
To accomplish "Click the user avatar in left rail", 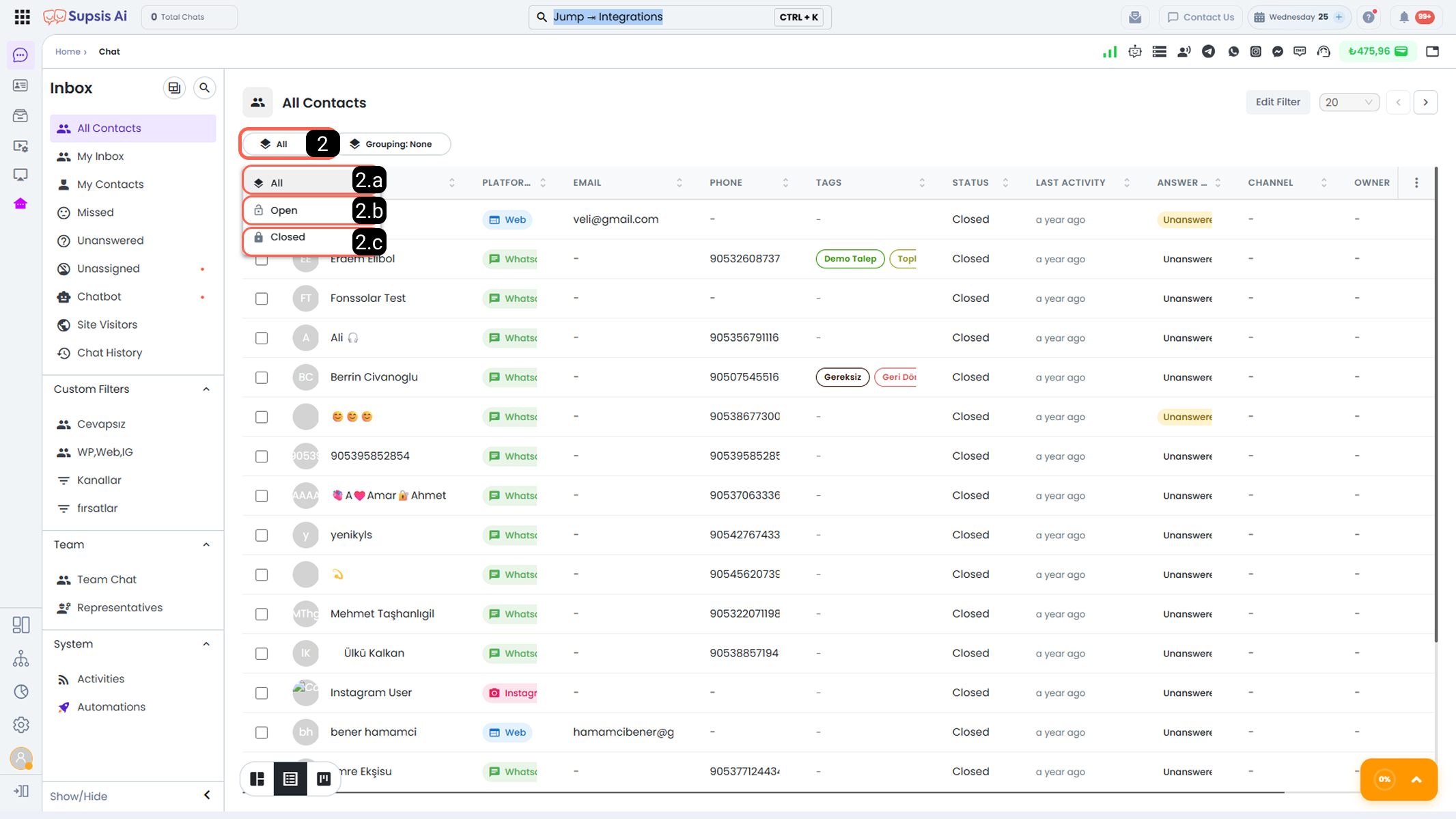I will pyautogui.click(x=21, y=758).
